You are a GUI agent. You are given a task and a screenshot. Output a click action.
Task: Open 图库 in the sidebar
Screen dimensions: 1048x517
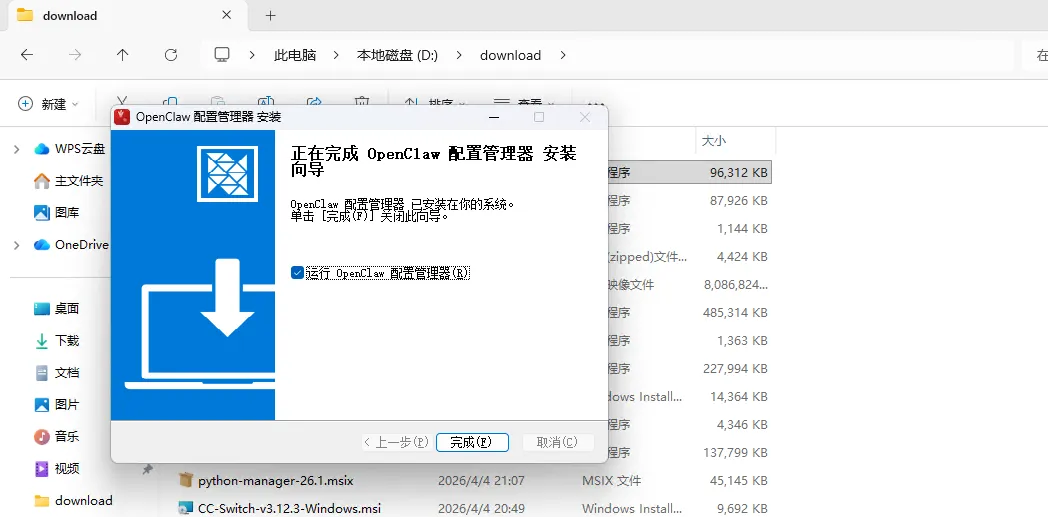[56, 213]
